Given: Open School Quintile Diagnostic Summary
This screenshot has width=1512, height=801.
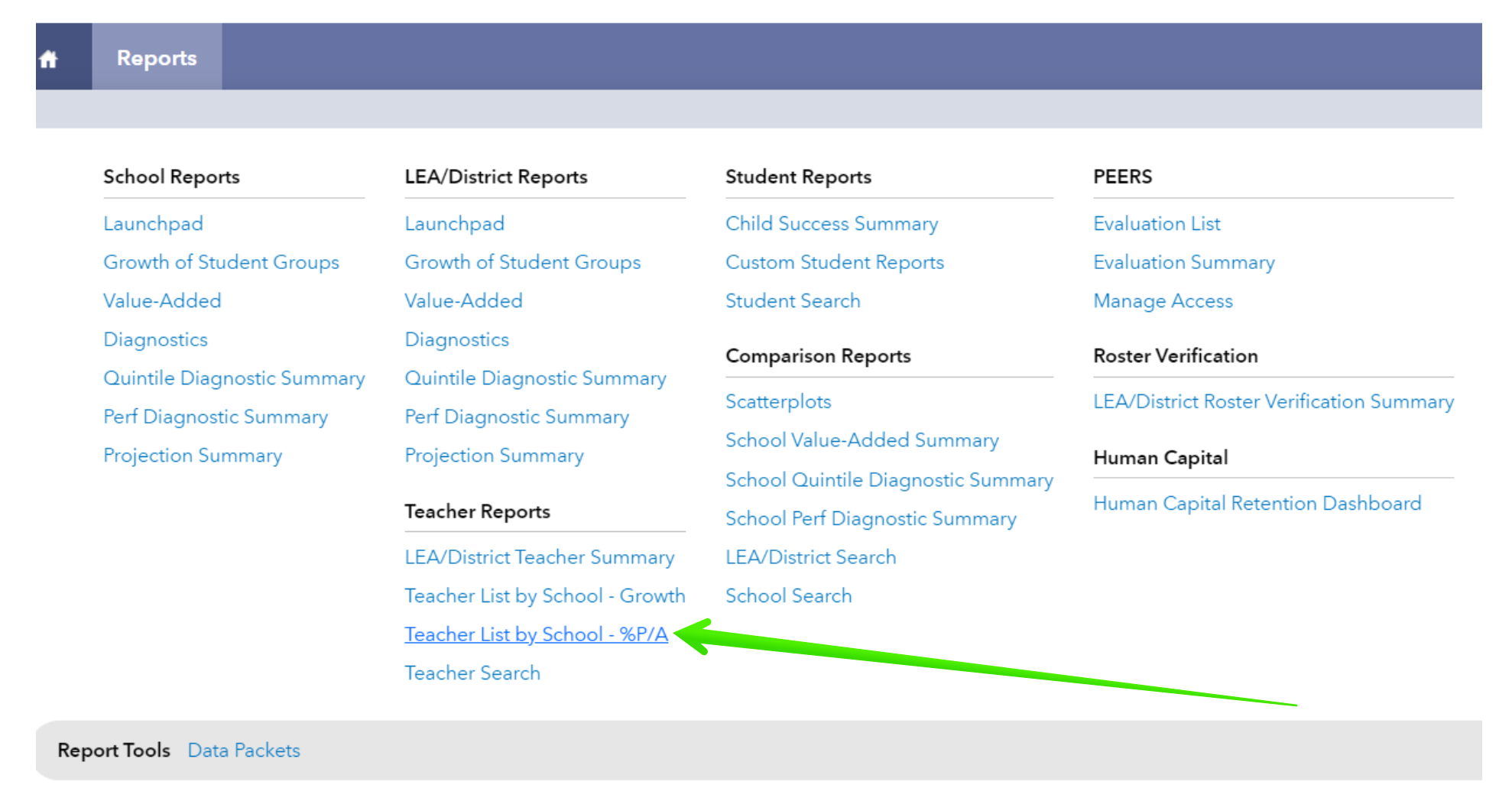Looking at the screenshot, I should 889,480.
